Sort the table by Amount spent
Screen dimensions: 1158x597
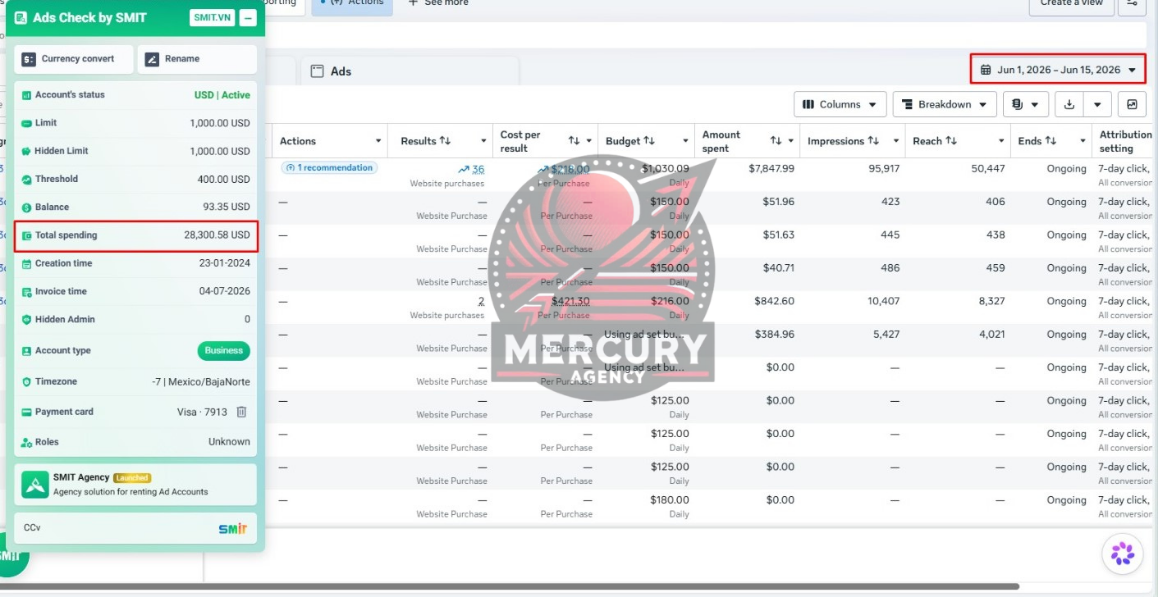coord(776,140)
